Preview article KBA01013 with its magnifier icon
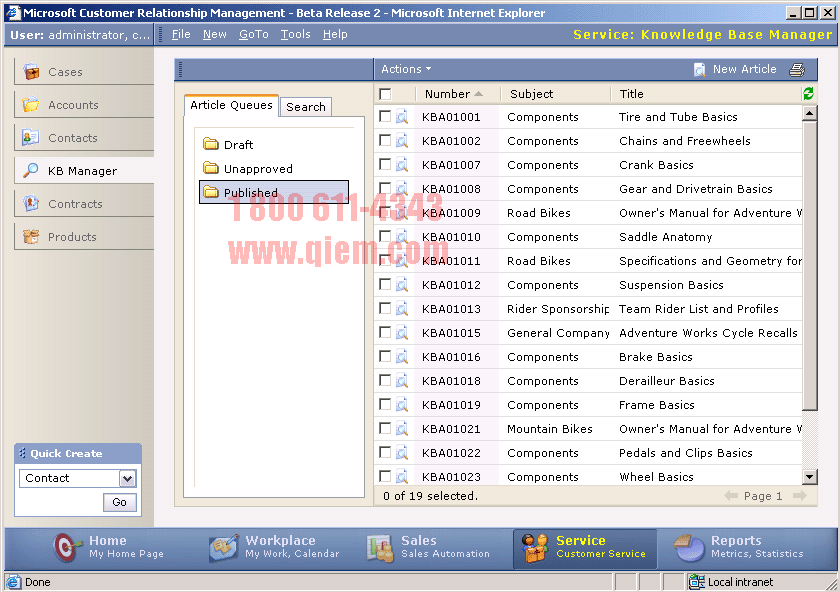Image resolution: width=840 pixels, height=592 pixels. pyautogui.click(x=402, y=309)
